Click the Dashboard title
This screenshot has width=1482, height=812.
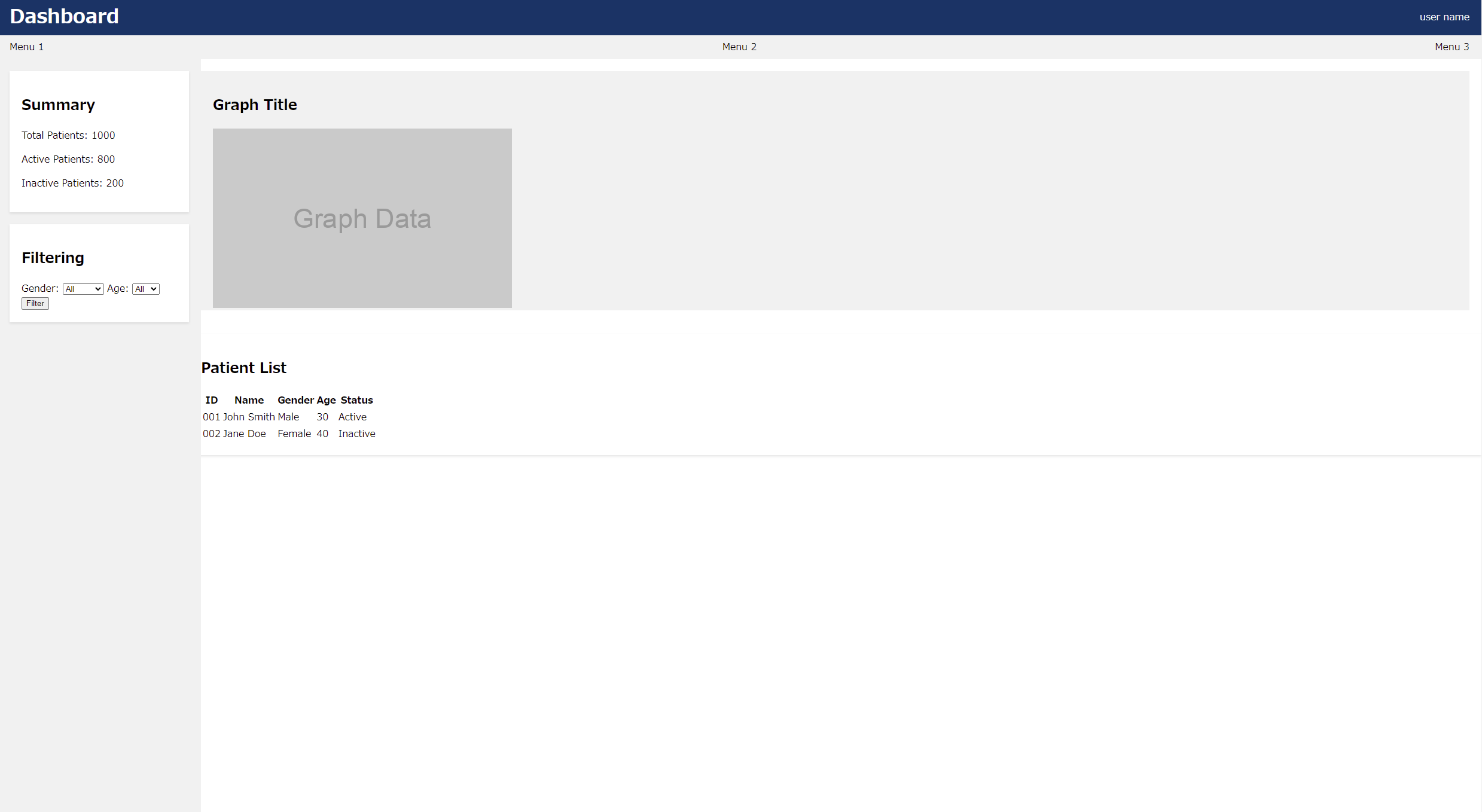click(x=64, y=16)
